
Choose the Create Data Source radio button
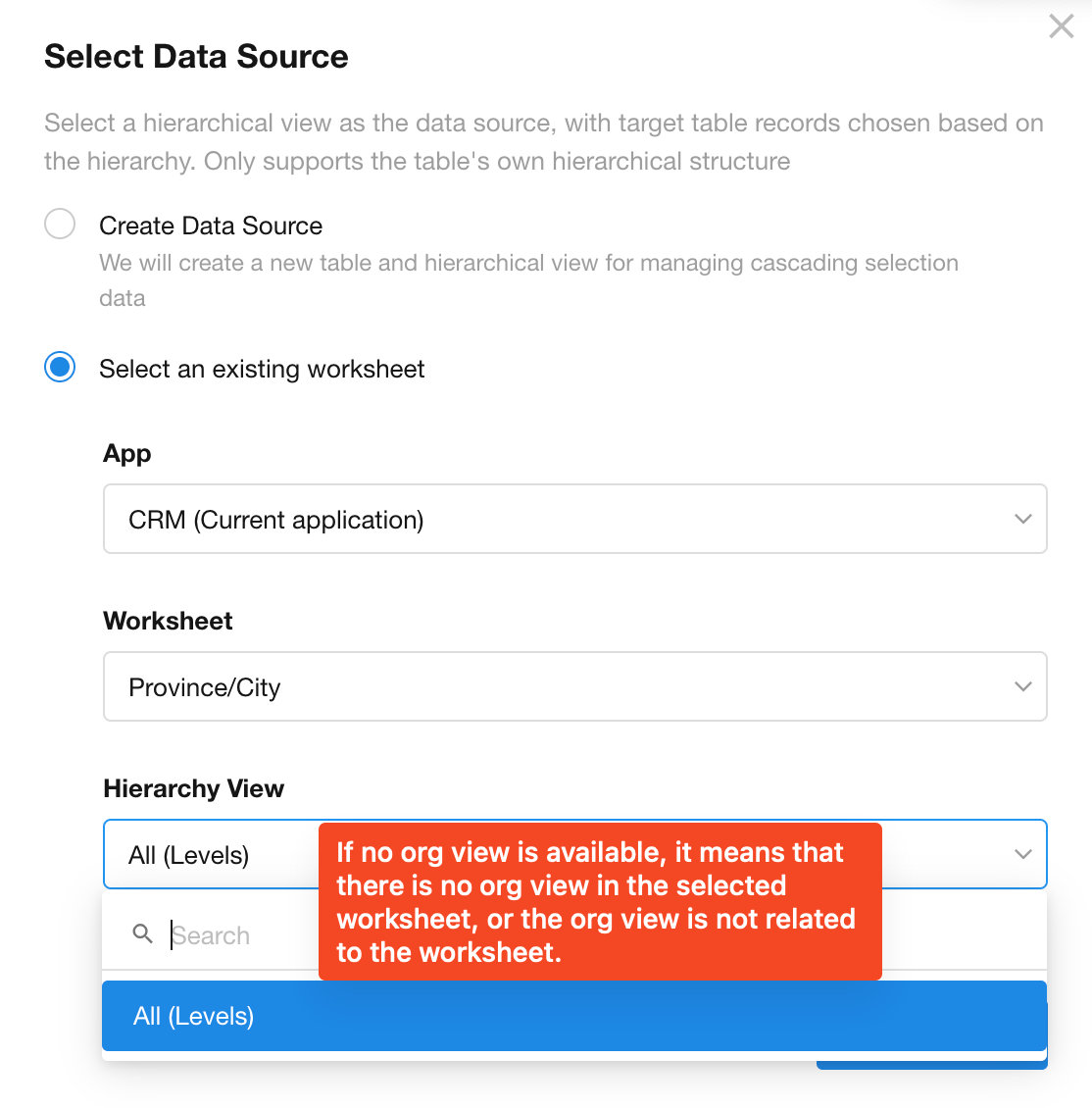tap(60, 225)
